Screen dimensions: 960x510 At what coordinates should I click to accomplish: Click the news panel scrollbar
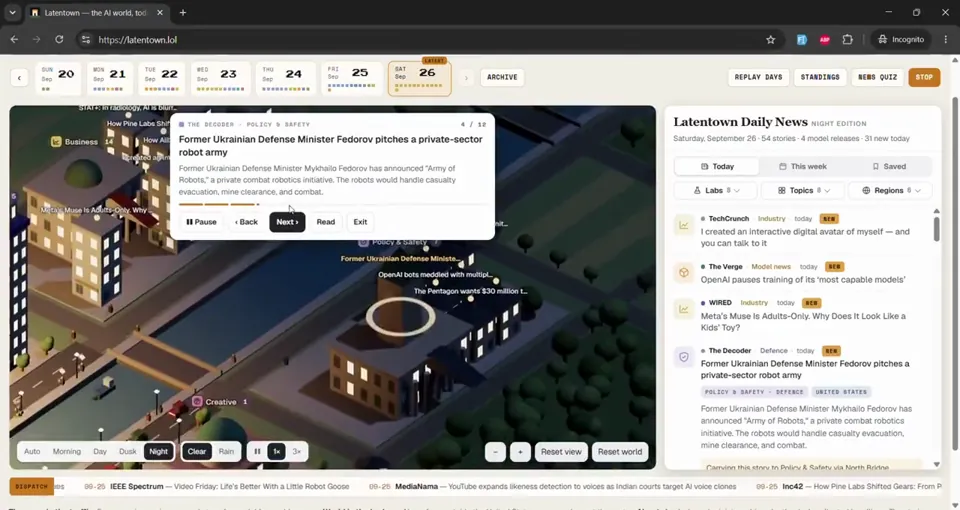pyautogui.click(x=936, y=228)
